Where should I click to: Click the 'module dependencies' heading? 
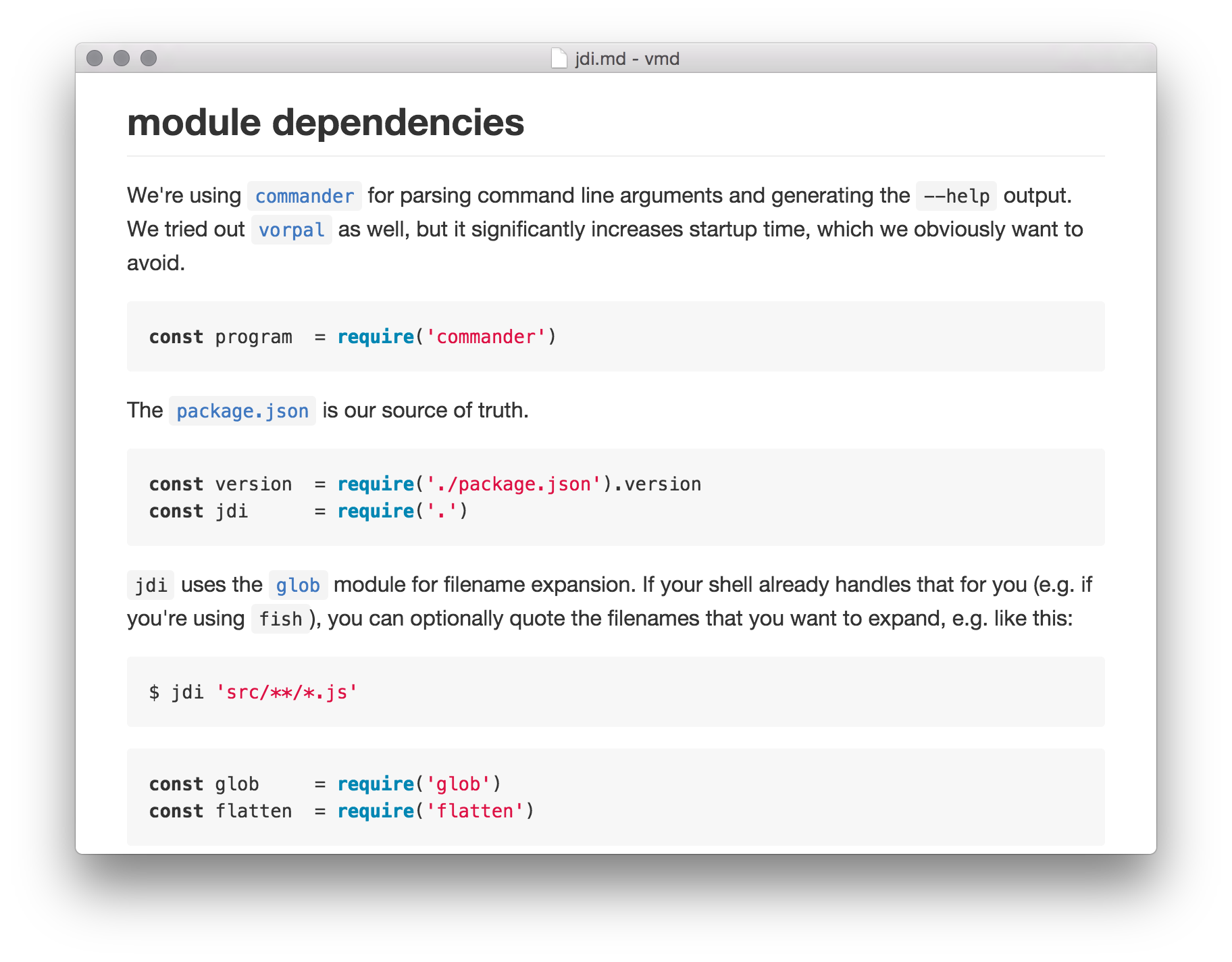coord(326,122)
